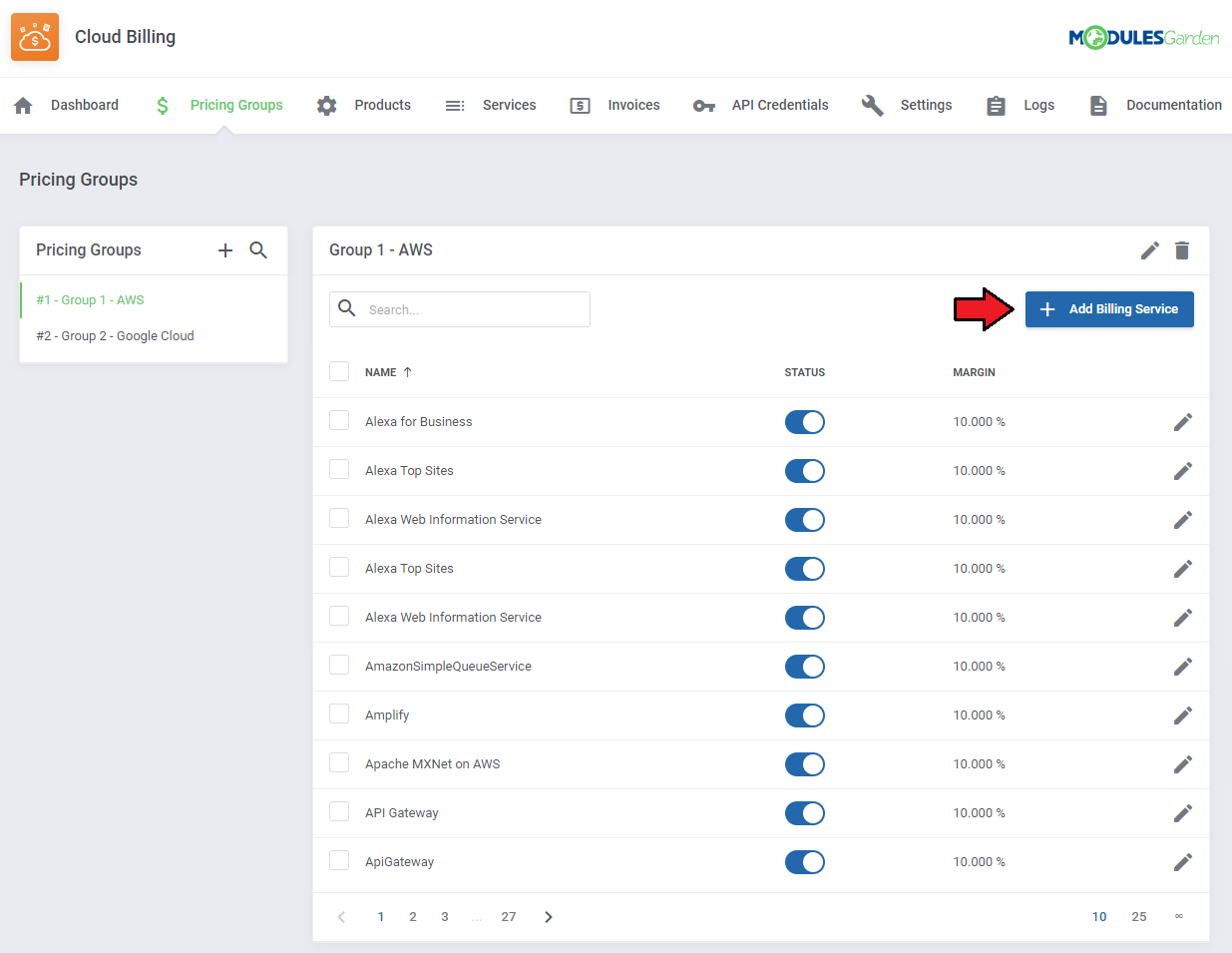Disable the Alexa for Business status toggle
The width and height of the screenshot is (1232, 953).
(805, 422)
